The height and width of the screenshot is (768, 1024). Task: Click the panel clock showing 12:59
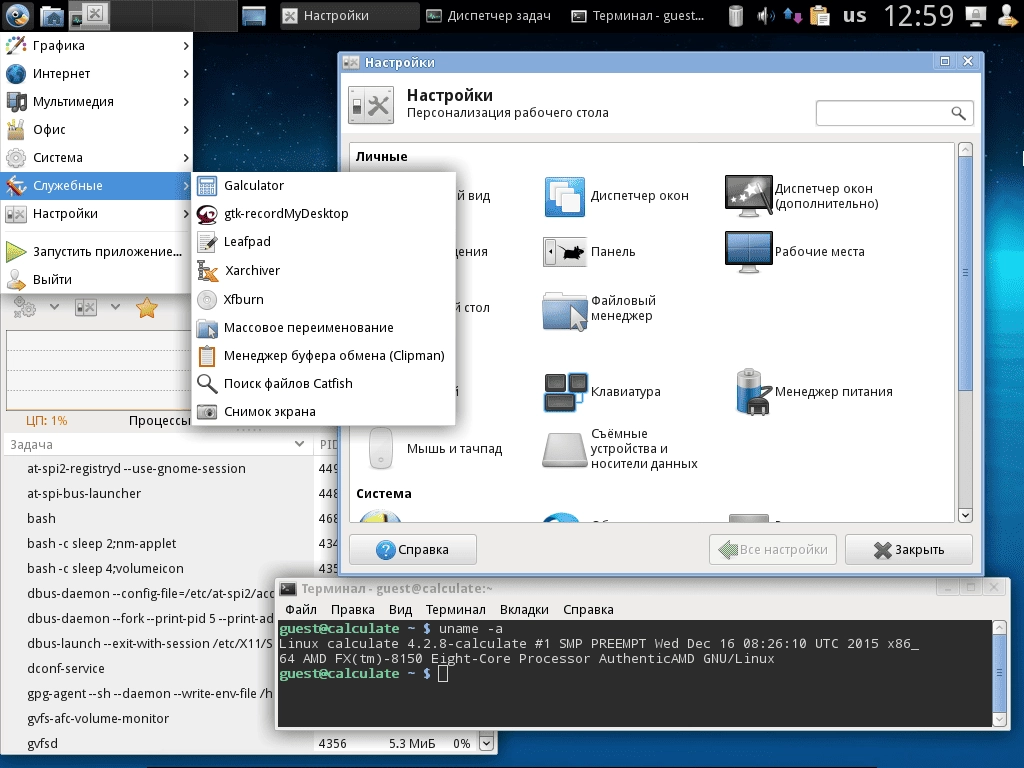click(919, 16)
